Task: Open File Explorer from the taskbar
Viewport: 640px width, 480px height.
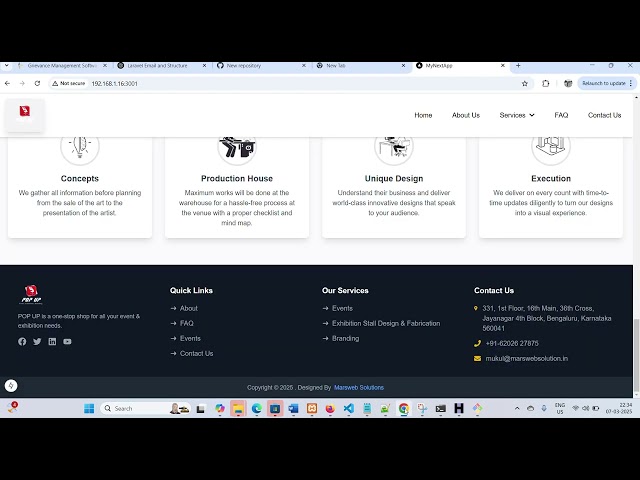Action: click(238, 408)
